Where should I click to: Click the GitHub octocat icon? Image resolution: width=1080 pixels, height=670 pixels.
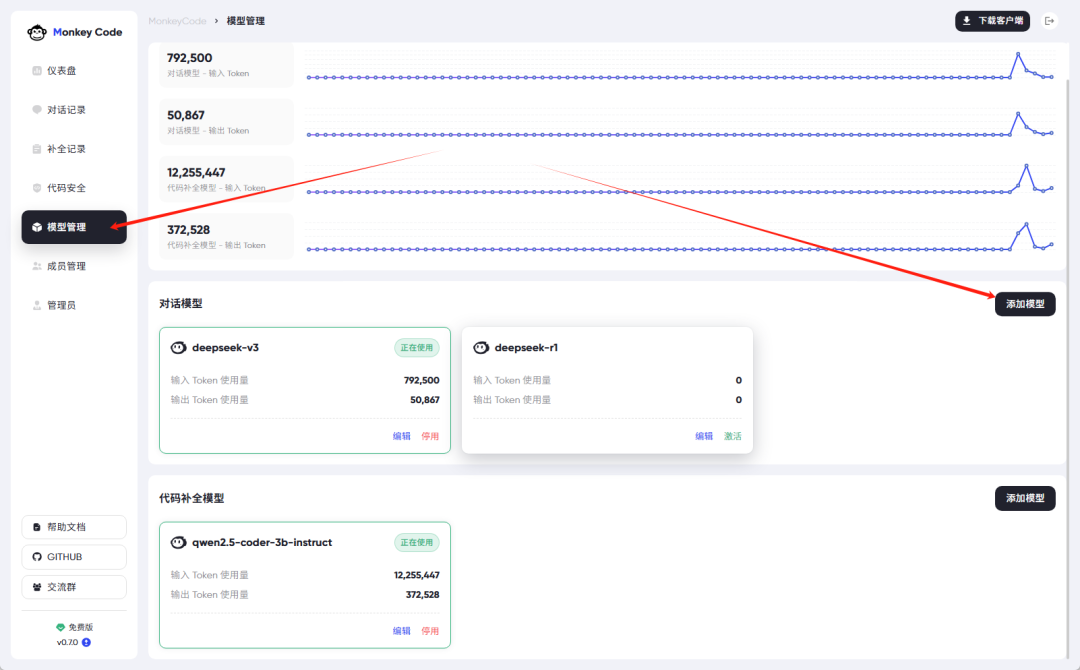click(37, 557)
